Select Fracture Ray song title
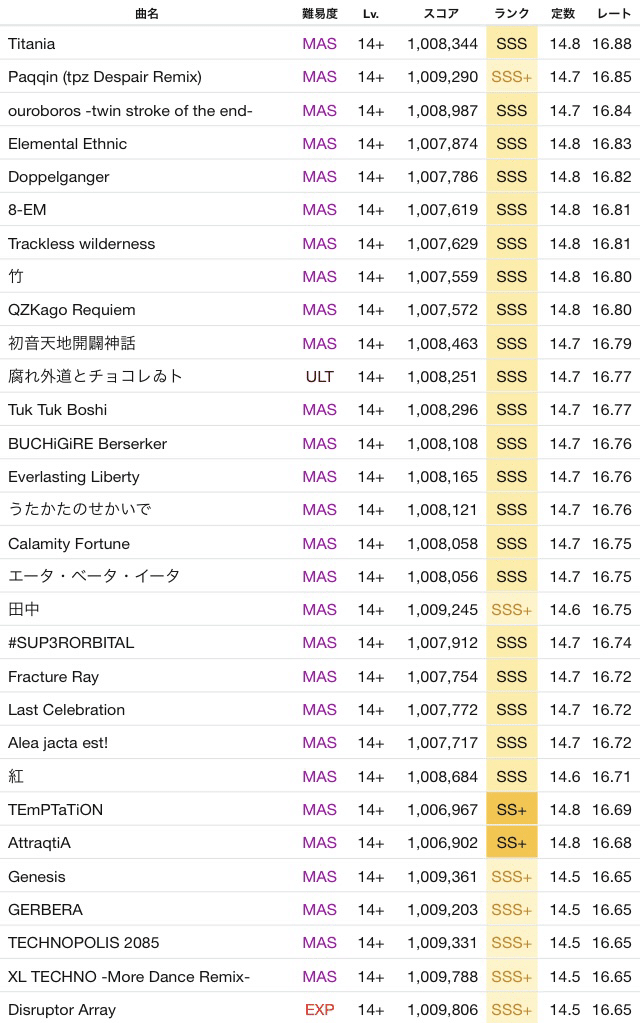Screen dimensions: 640x1023 [x=53, y=677]
